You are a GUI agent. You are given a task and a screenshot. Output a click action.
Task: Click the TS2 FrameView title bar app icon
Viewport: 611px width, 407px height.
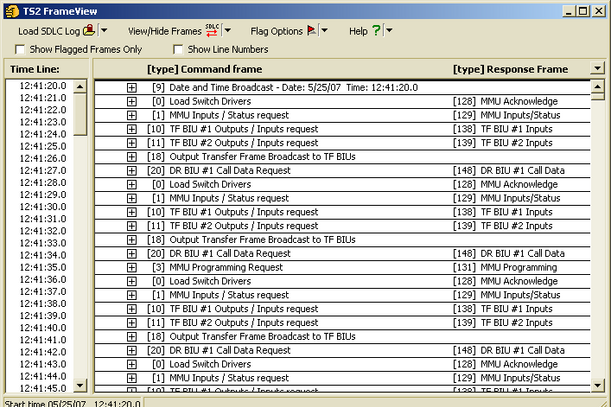(11, 10)
